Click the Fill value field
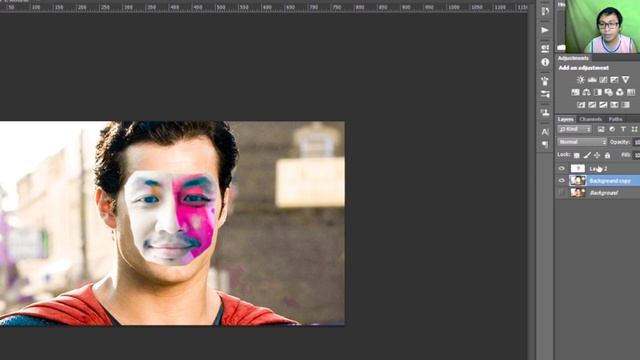640x360 pixels. click(x=636, y=155)
